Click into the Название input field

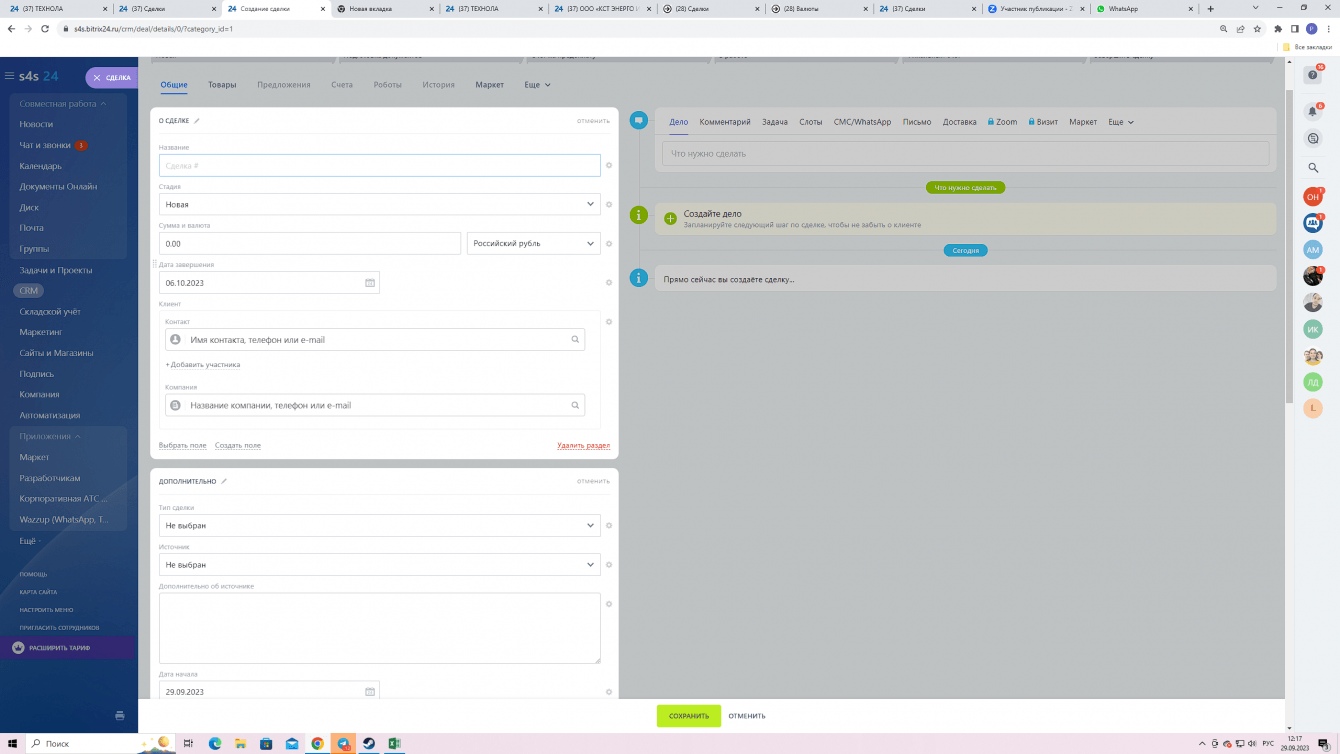pos(380,165)
